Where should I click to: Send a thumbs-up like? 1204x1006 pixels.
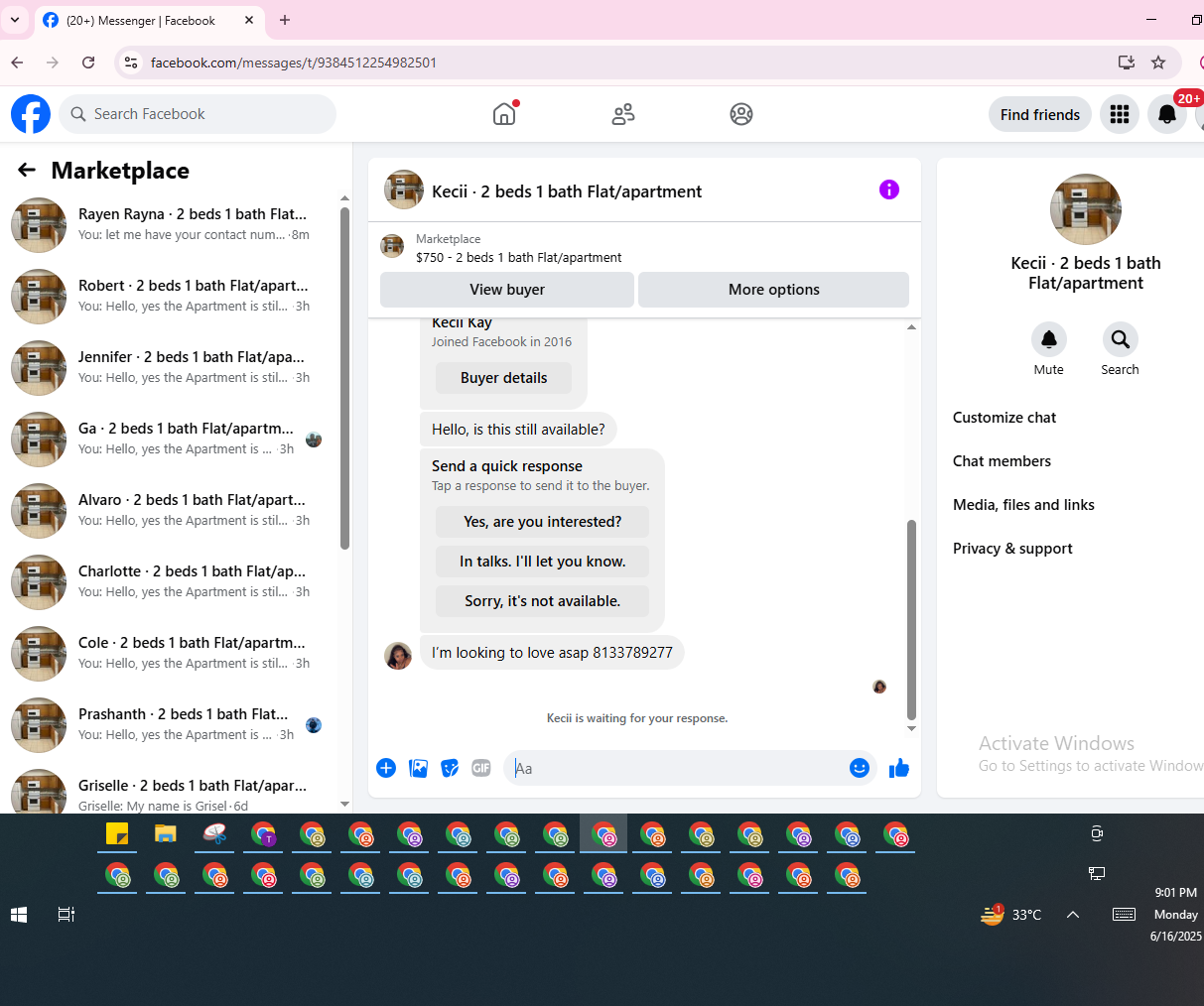click(899, 768)
